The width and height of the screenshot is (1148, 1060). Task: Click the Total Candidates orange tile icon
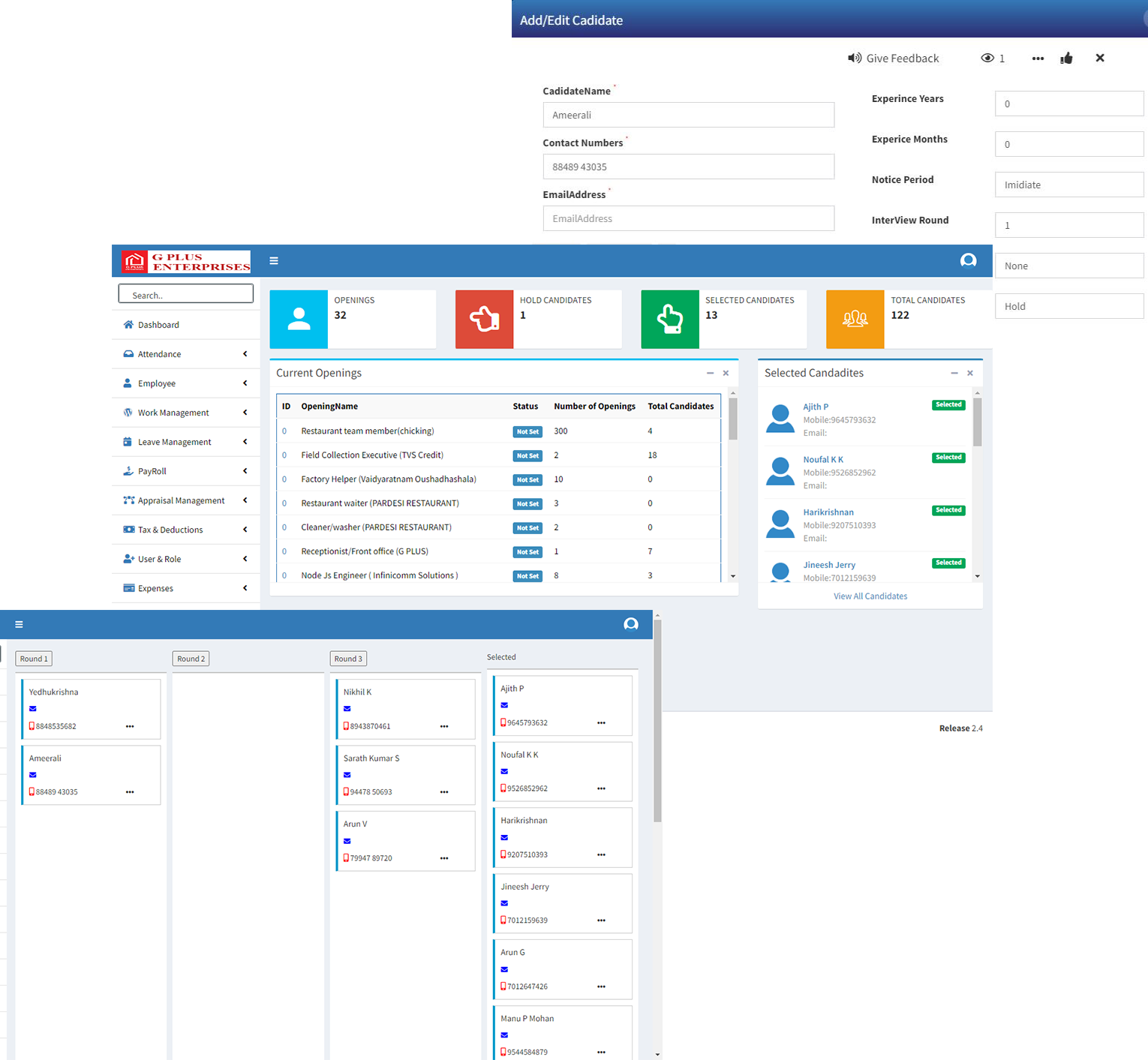pyautogui.click(x=855, y=320)
